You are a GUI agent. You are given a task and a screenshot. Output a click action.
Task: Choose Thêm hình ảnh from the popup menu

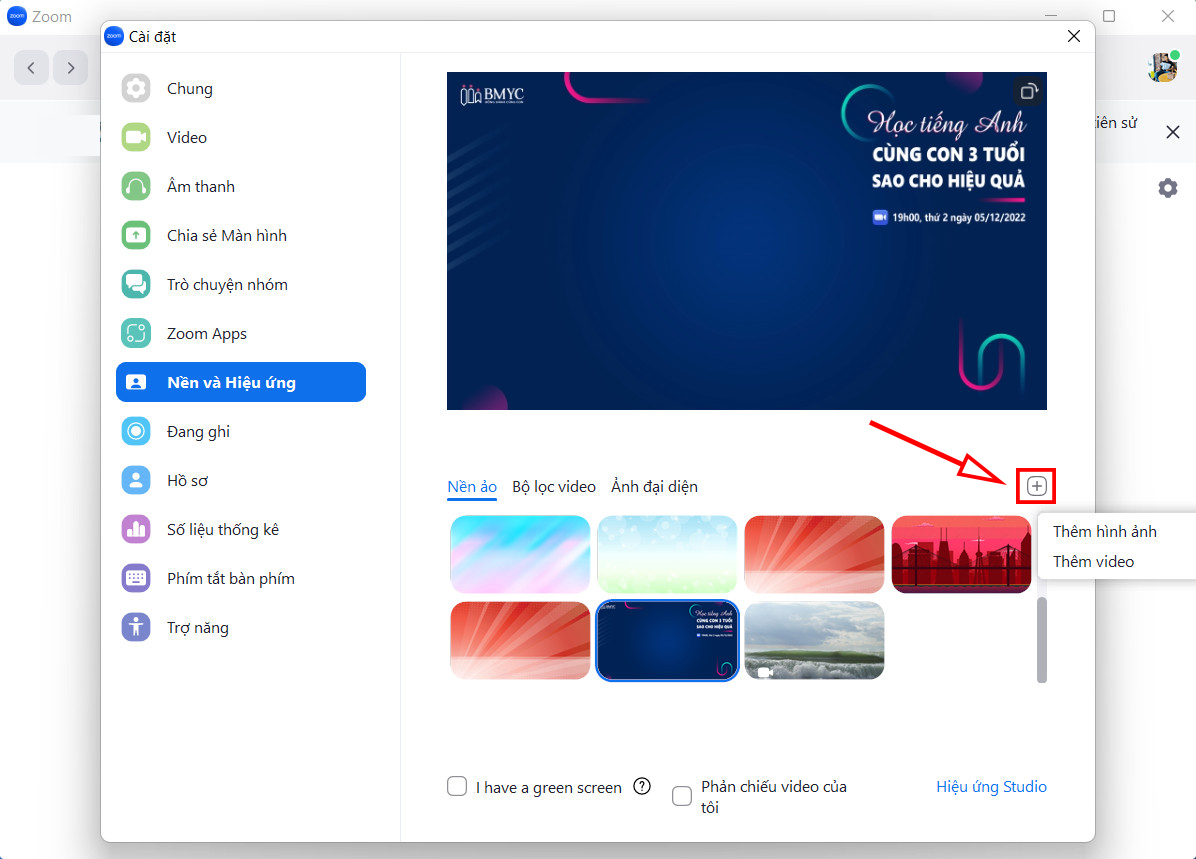tap(1104, 532)
